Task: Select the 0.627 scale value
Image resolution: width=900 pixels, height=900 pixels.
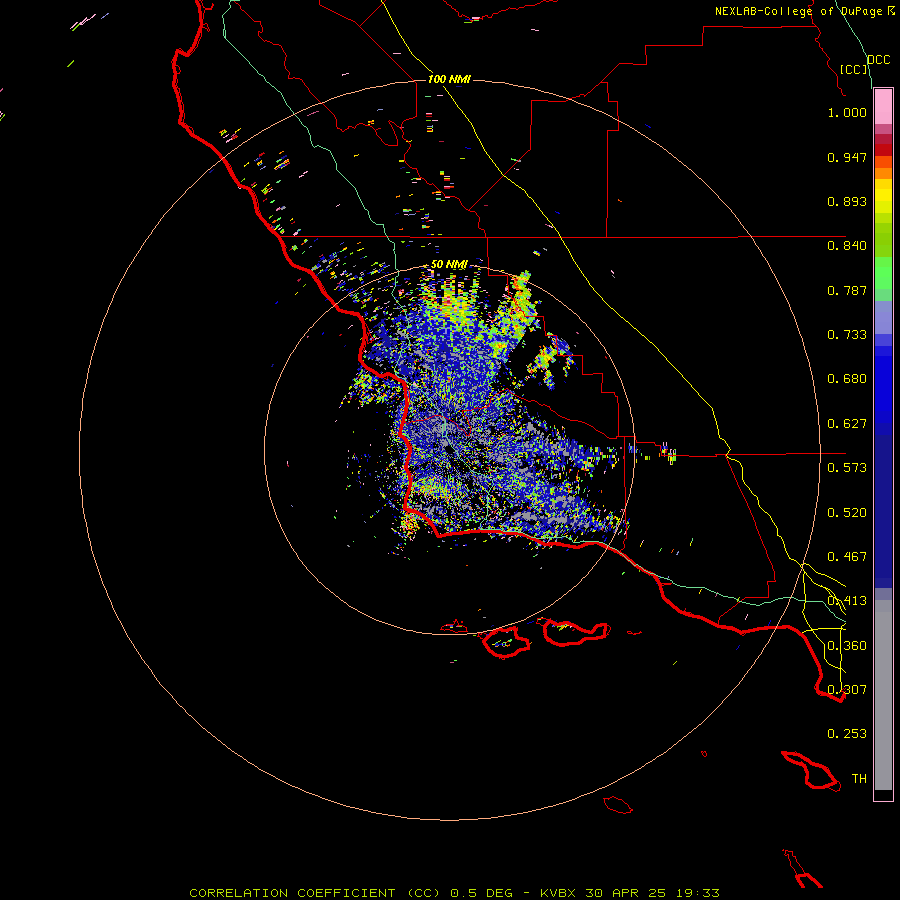Action: tap(847, 424)
